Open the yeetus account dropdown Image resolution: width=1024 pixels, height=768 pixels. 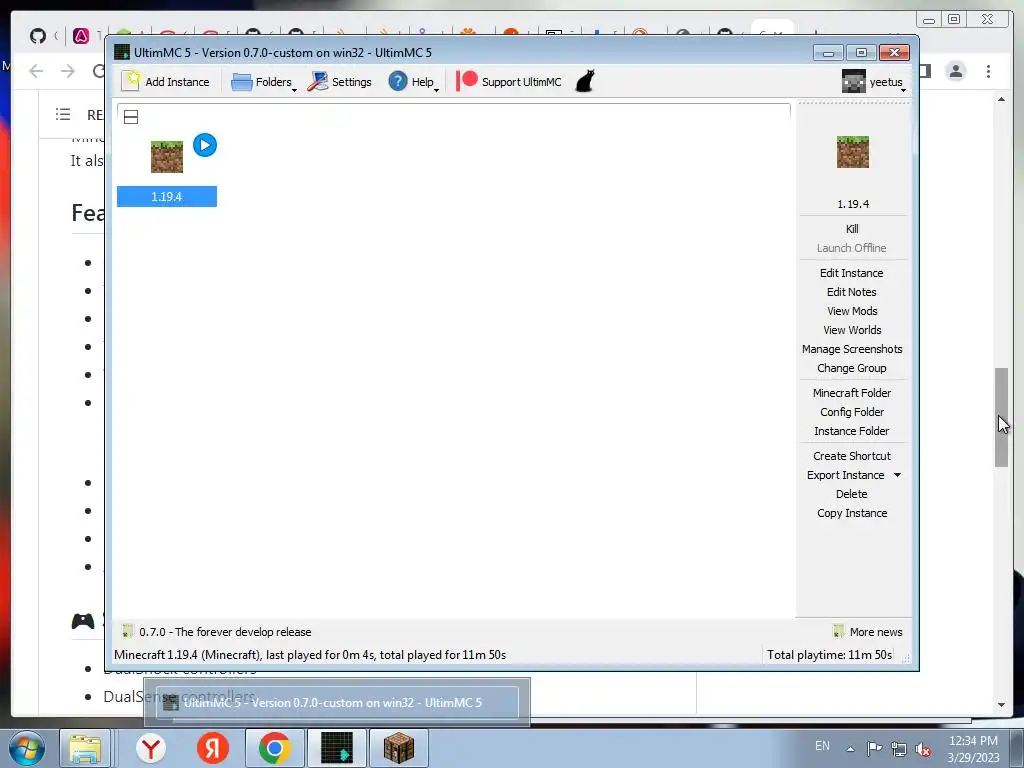point(874,82)
